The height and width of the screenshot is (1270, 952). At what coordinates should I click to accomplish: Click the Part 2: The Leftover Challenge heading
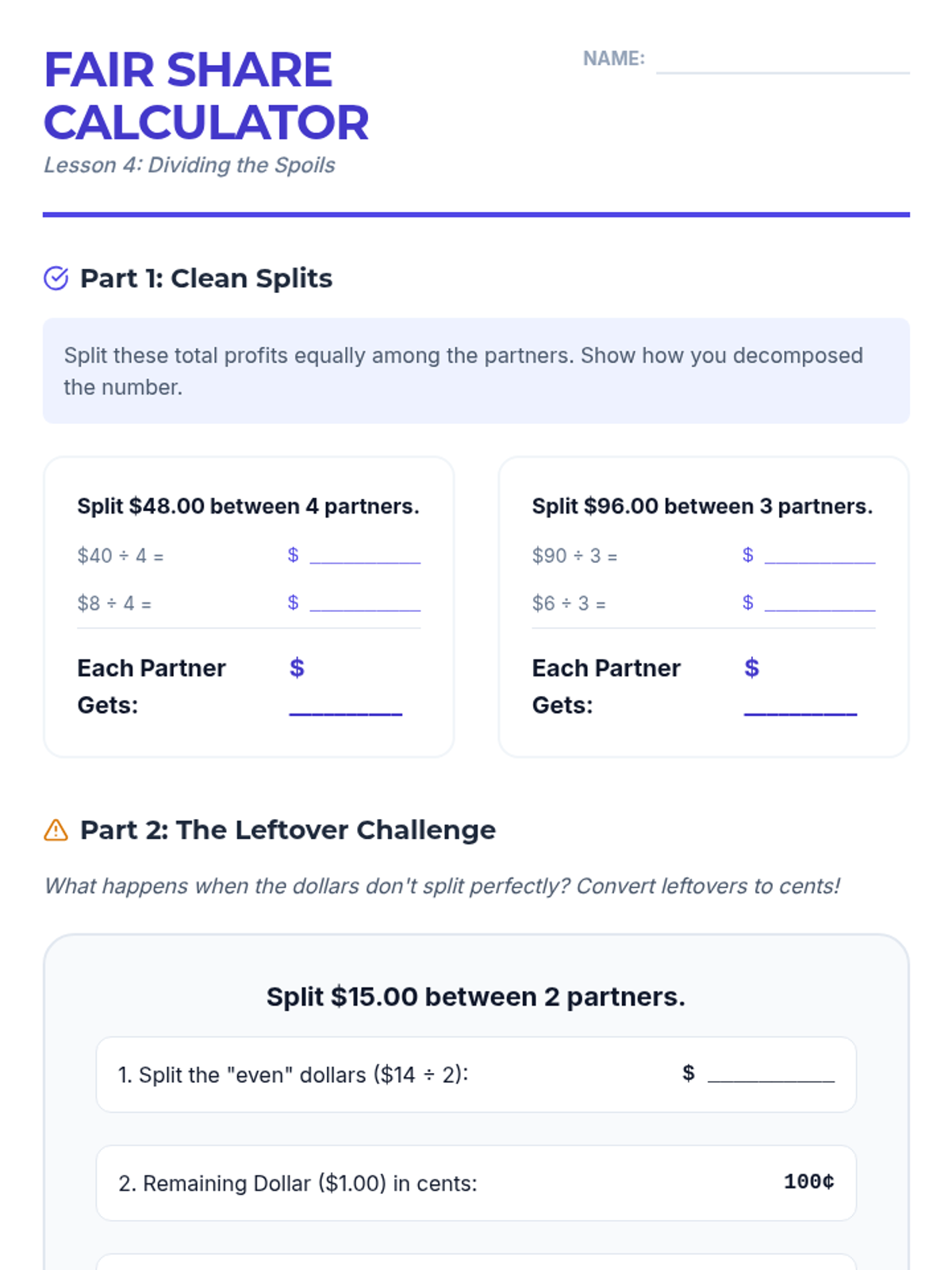click(288, 830)
